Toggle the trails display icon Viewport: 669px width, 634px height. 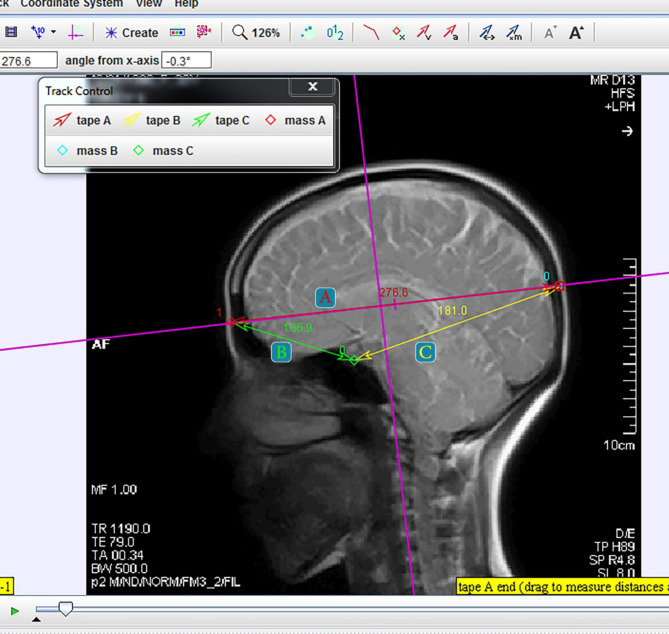(x=308, y=33)
